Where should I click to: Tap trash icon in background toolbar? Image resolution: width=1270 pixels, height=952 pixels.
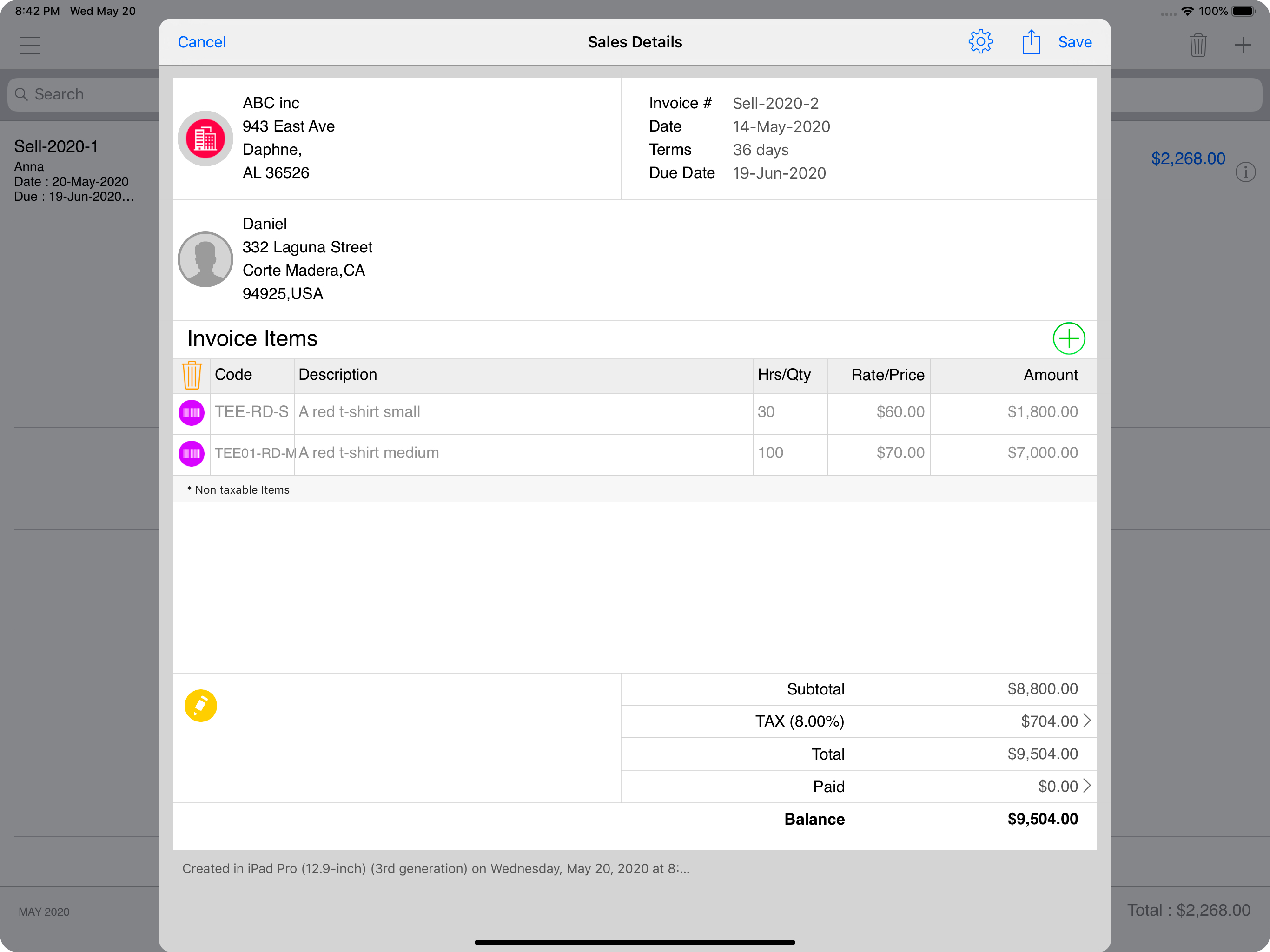pos(1197,46)
